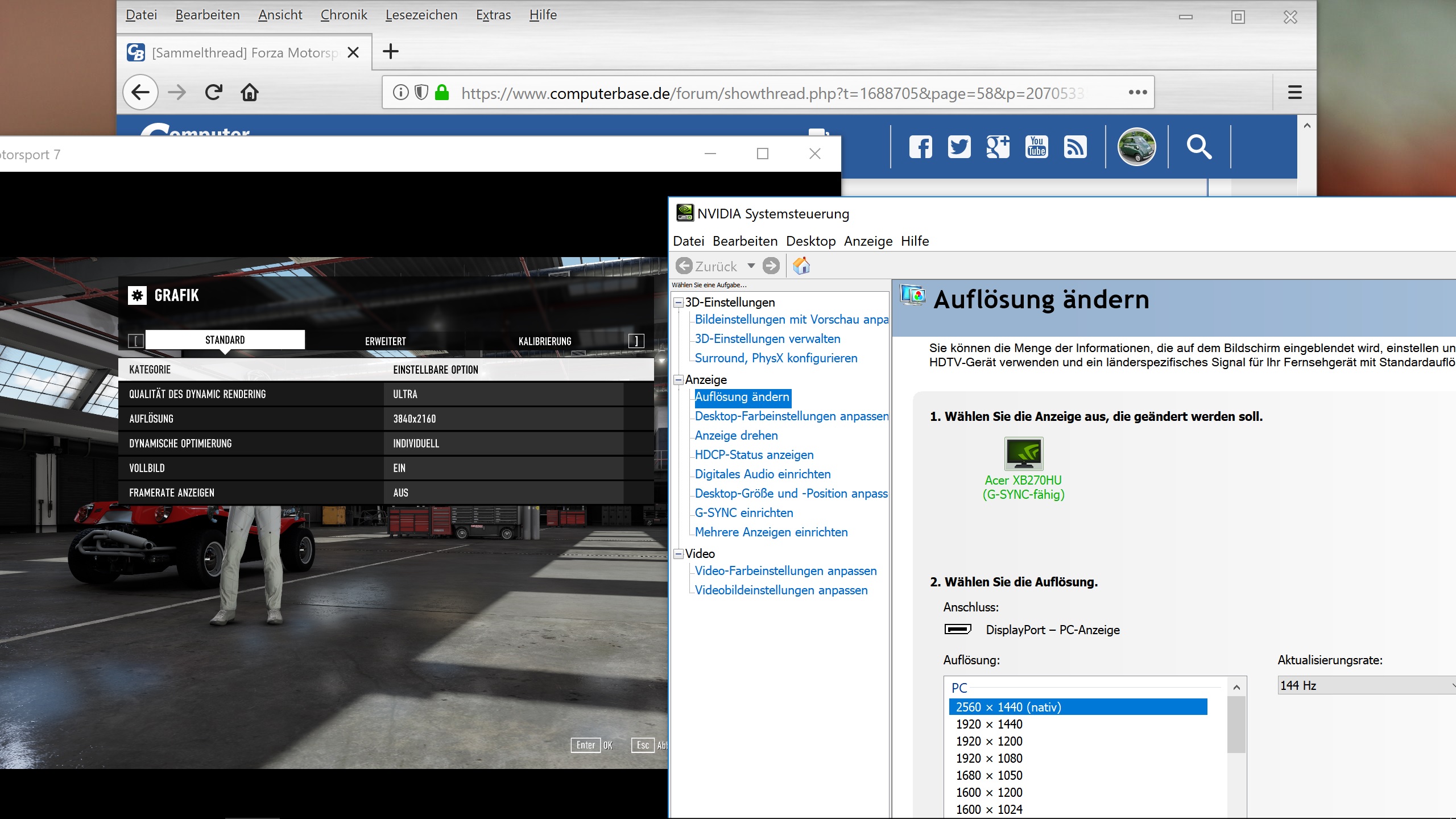Click the Facebook icon on ComputerBase header

click(920, 147)
